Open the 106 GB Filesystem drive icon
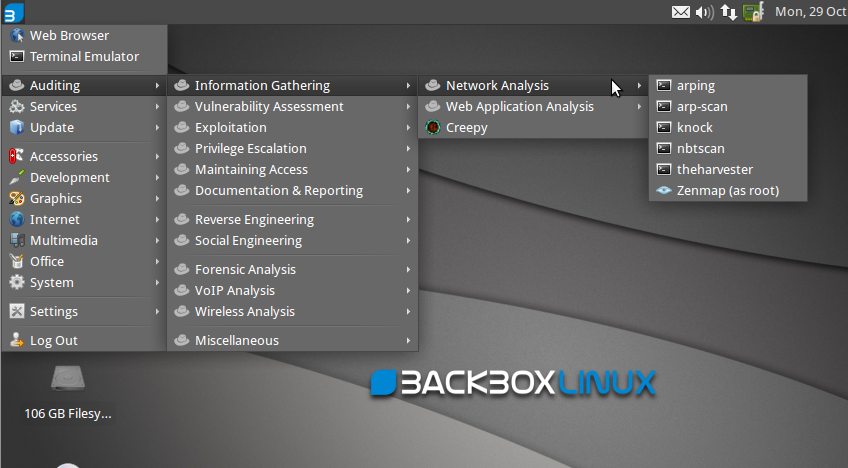The image size is (848, 468). 68,385
